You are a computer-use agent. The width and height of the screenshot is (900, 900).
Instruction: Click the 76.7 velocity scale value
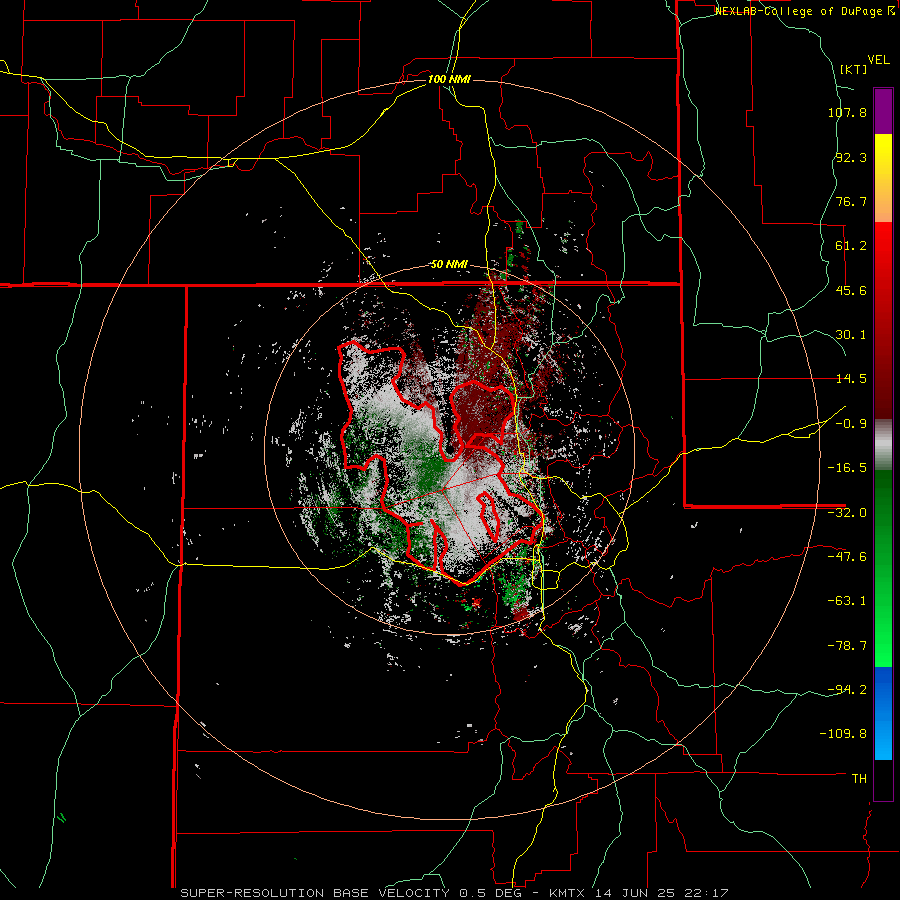(x=851, y=201)
